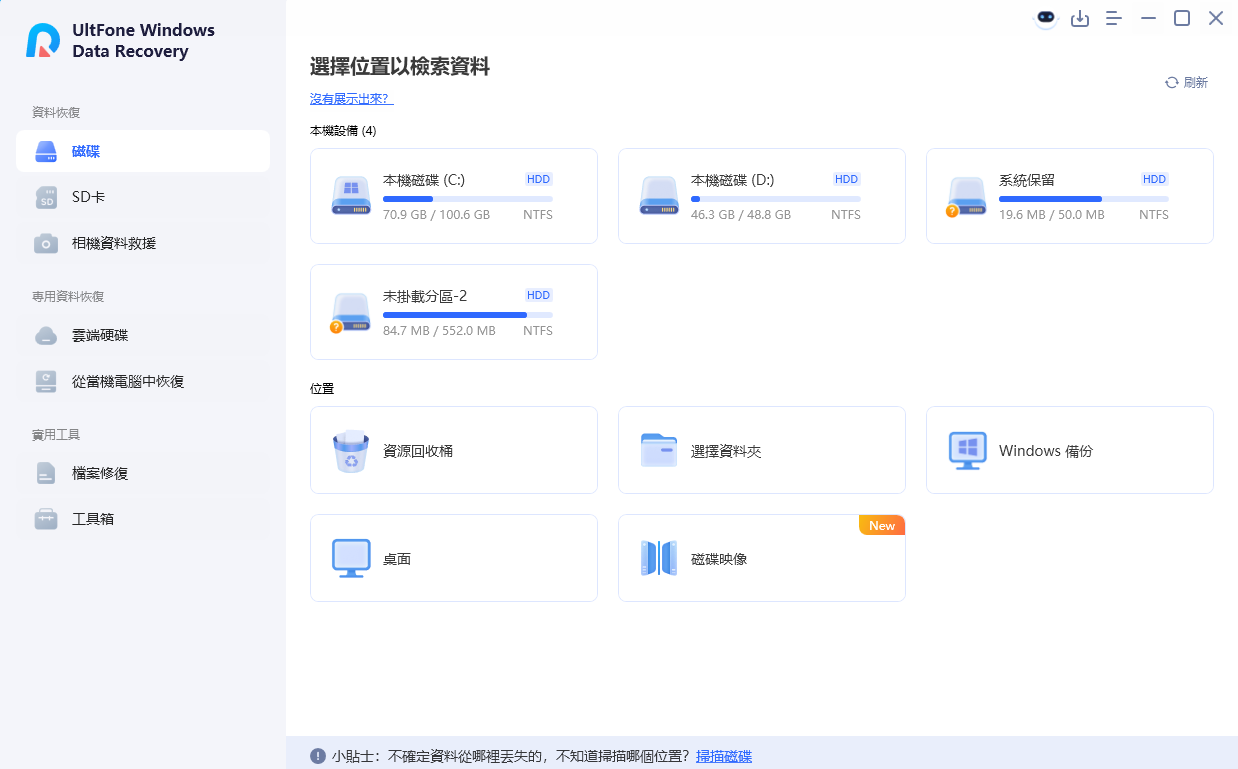Click the NTFS label on C: drive
The height and width of the screenshot is (769, 1238).
[x=538, y=215]
